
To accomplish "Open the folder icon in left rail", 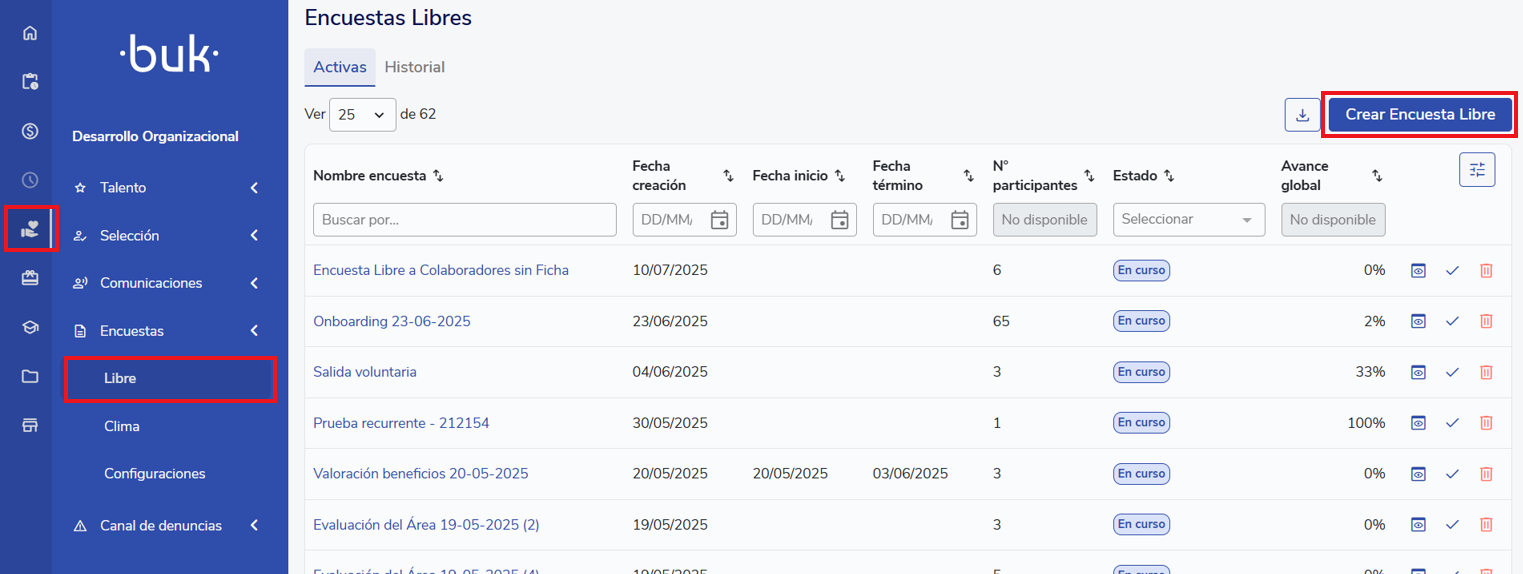I will [30, 376].
